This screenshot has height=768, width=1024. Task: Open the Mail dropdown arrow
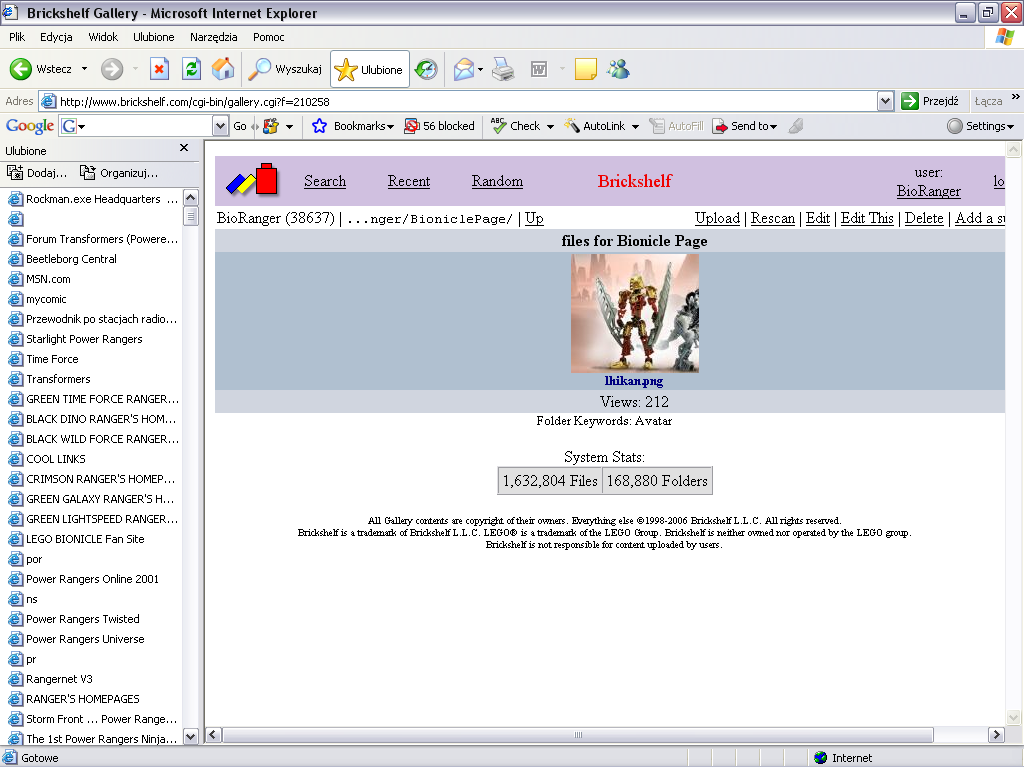pos(481,69)
